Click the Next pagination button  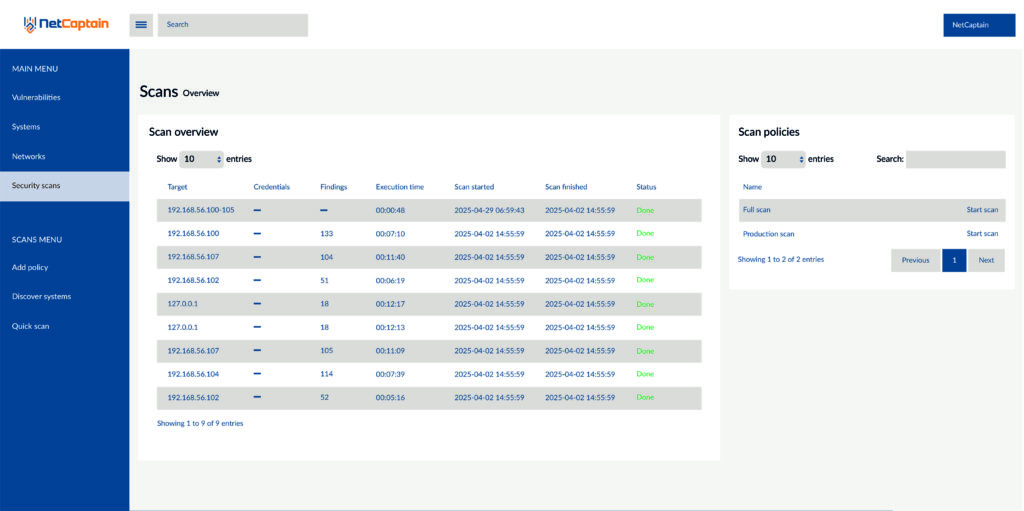pos(986,260)
